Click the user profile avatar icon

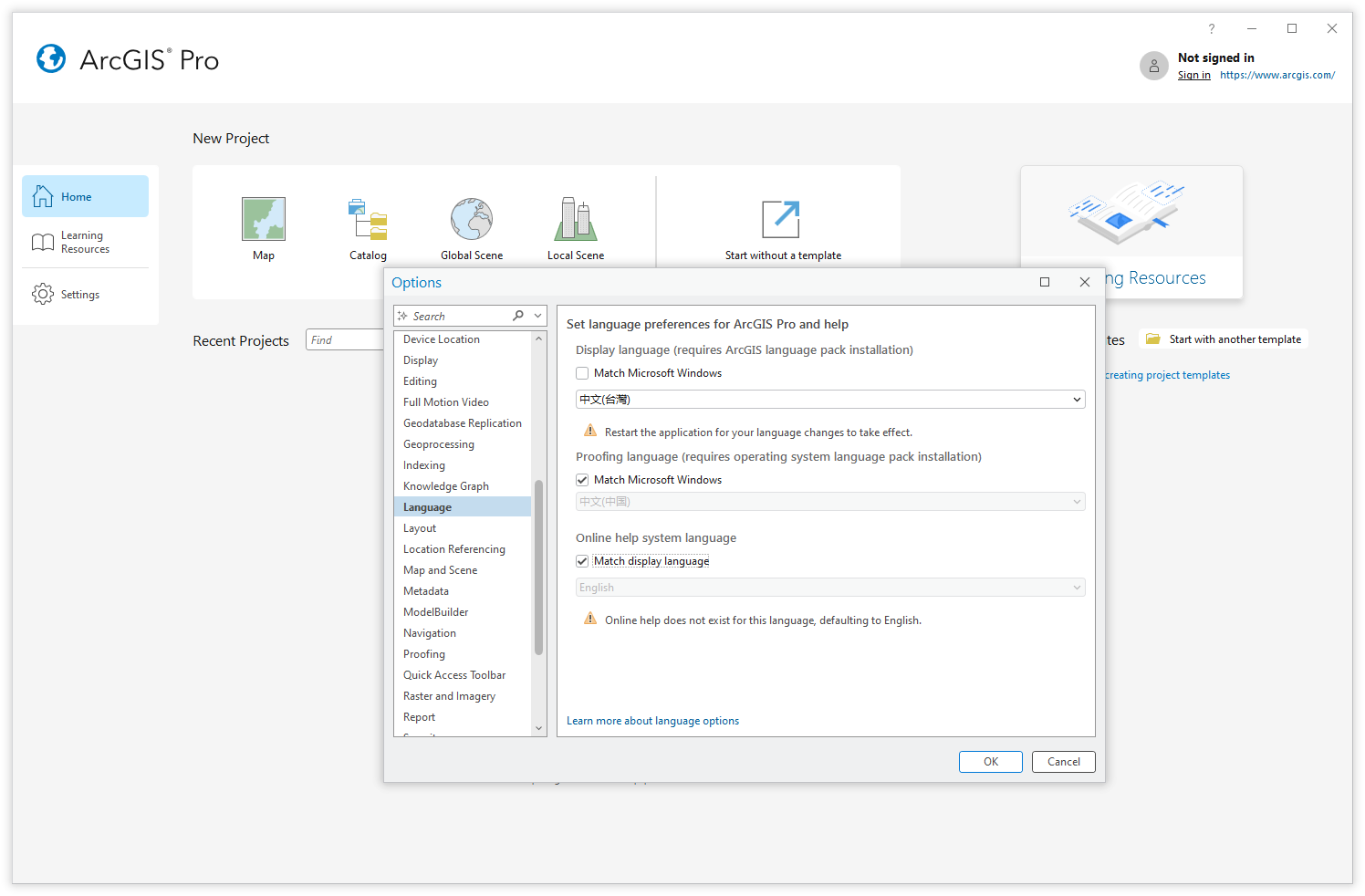pyautogui.click(x=1154, y=66)
